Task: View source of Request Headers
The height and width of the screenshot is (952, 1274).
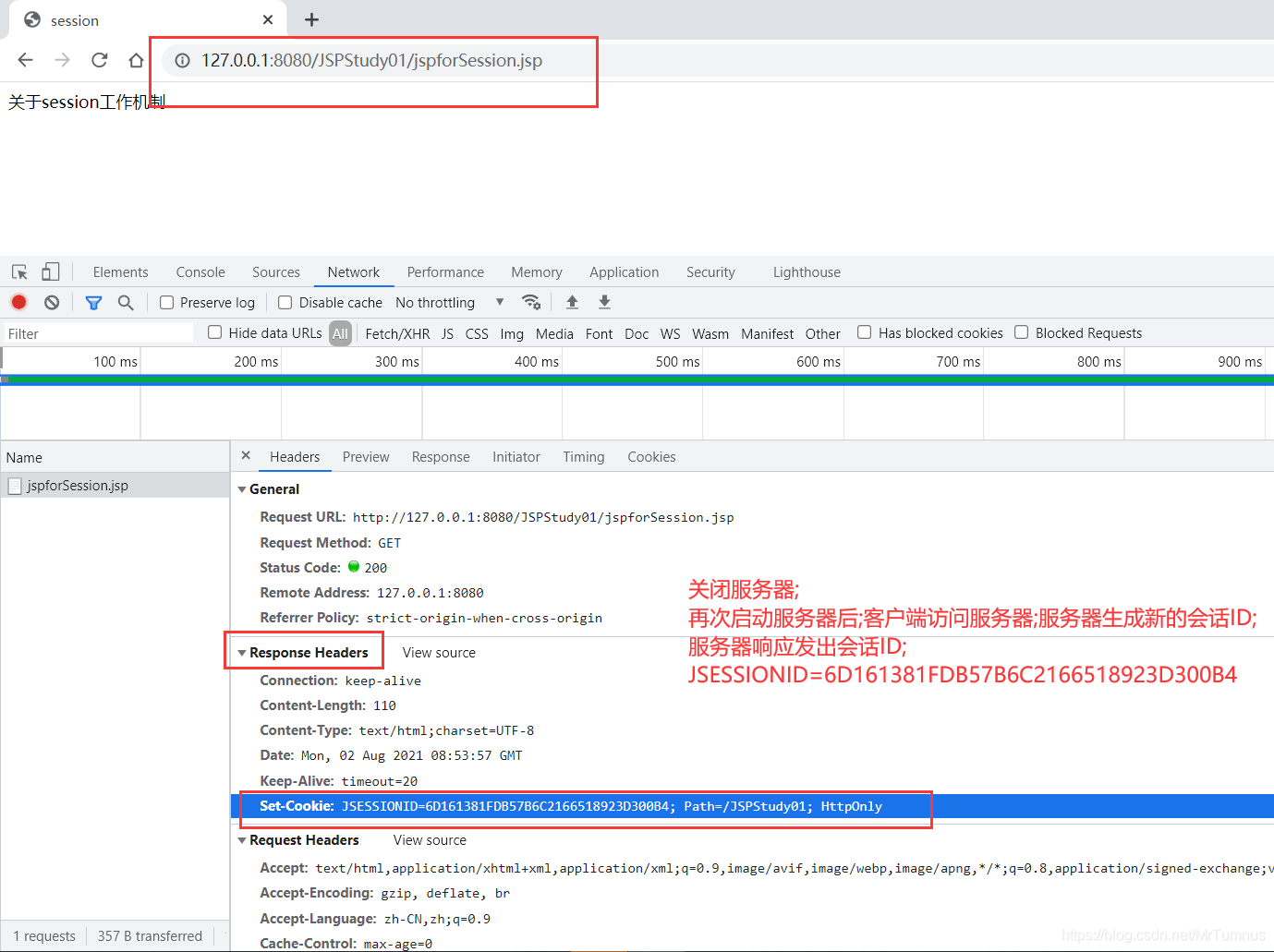Action: (430, 840)
